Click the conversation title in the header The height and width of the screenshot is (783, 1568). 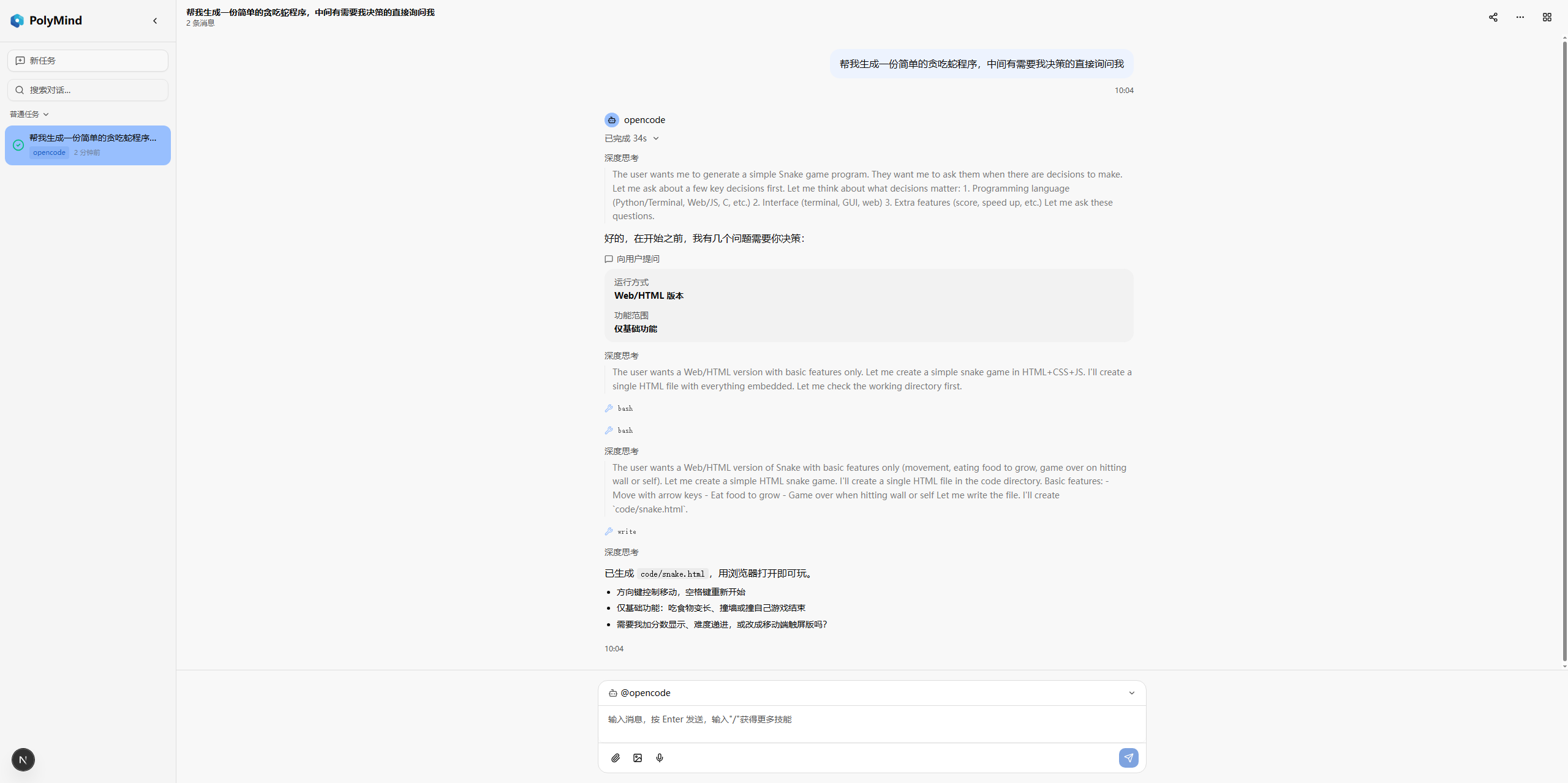point(310,12)
